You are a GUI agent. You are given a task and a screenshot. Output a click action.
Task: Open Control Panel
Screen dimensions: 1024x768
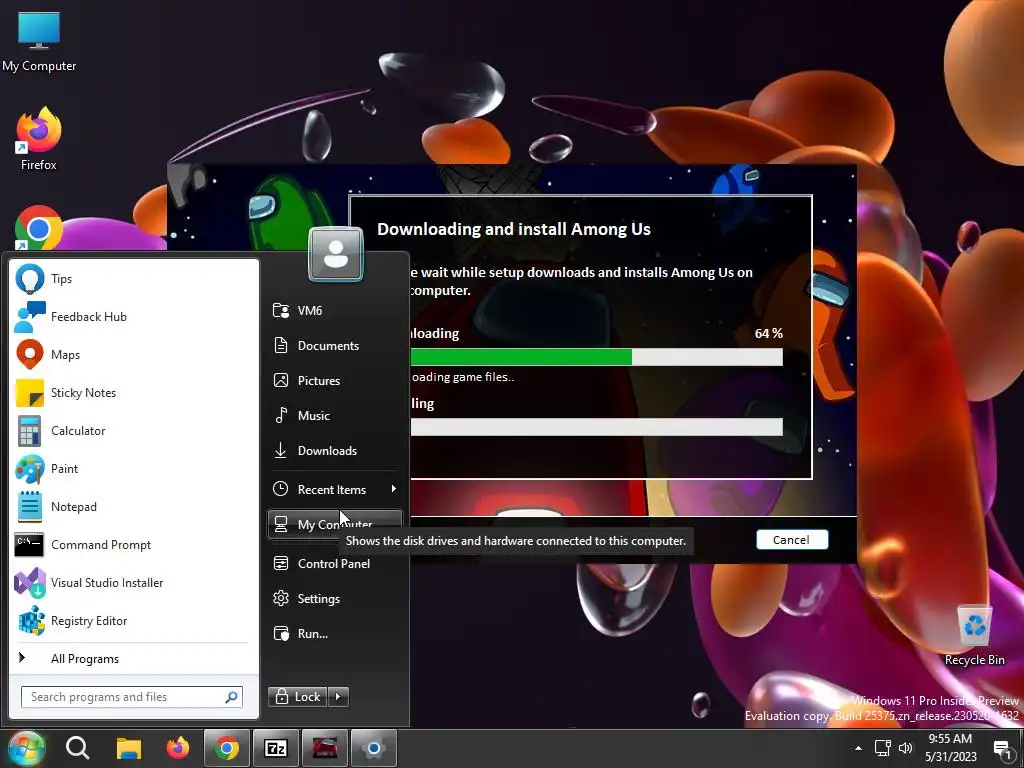(x=335, y=564)
